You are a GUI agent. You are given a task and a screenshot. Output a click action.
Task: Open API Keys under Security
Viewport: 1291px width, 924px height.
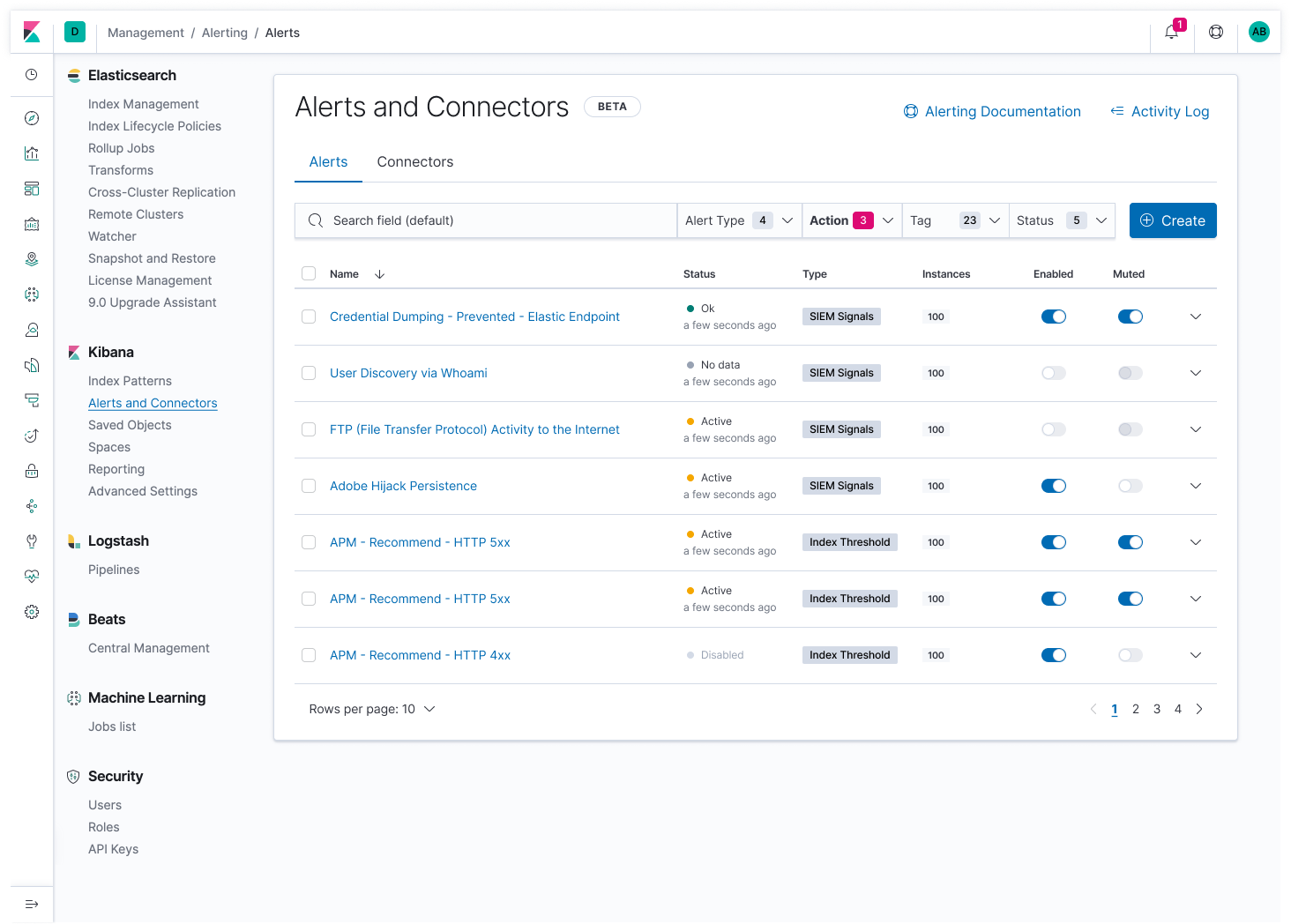pos(113,849)
